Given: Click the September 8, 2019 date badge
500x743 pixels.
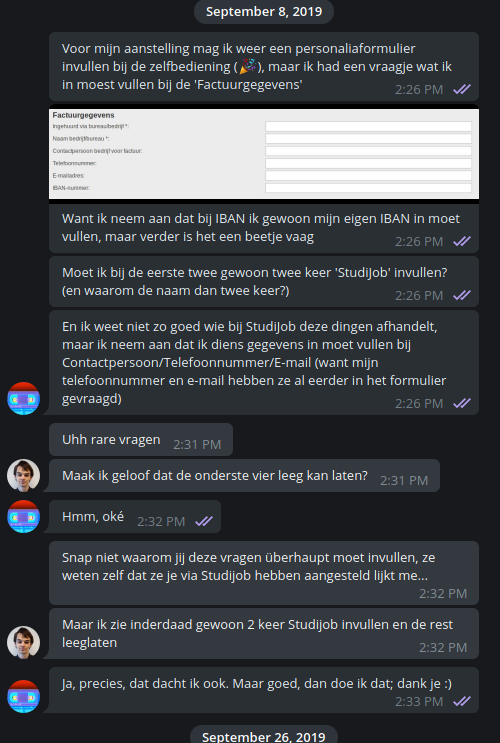Looking at the screenshot, I should (x=264, y=11).
